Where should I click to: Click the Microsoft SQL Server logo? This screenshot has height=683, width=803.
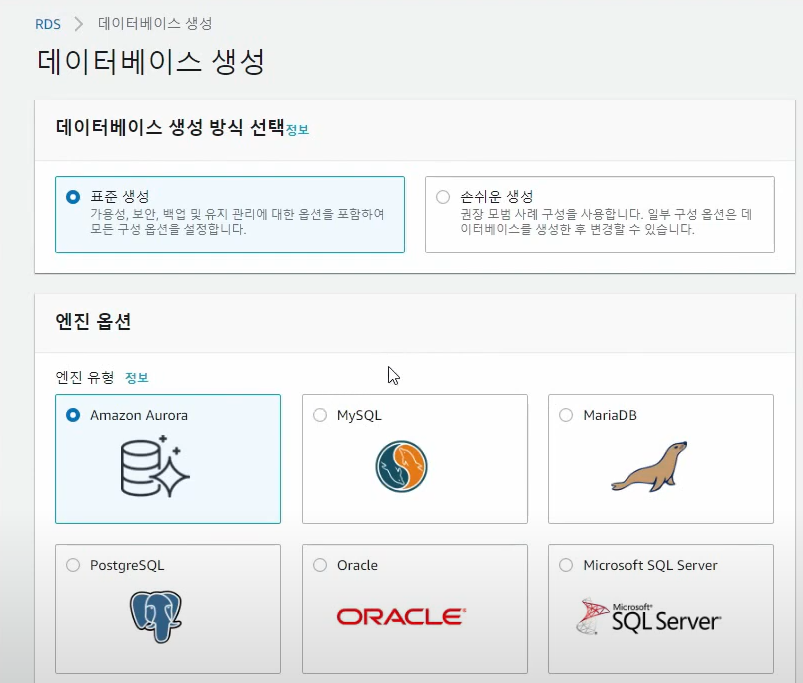pyautogui.click(x=649, y=616)
